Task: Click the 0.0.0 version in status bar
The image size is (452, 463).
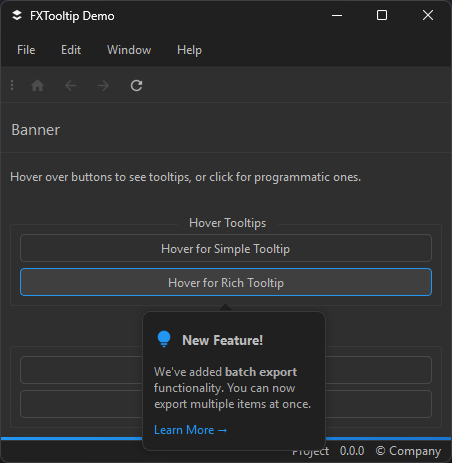Action: (x=352, y=451)
